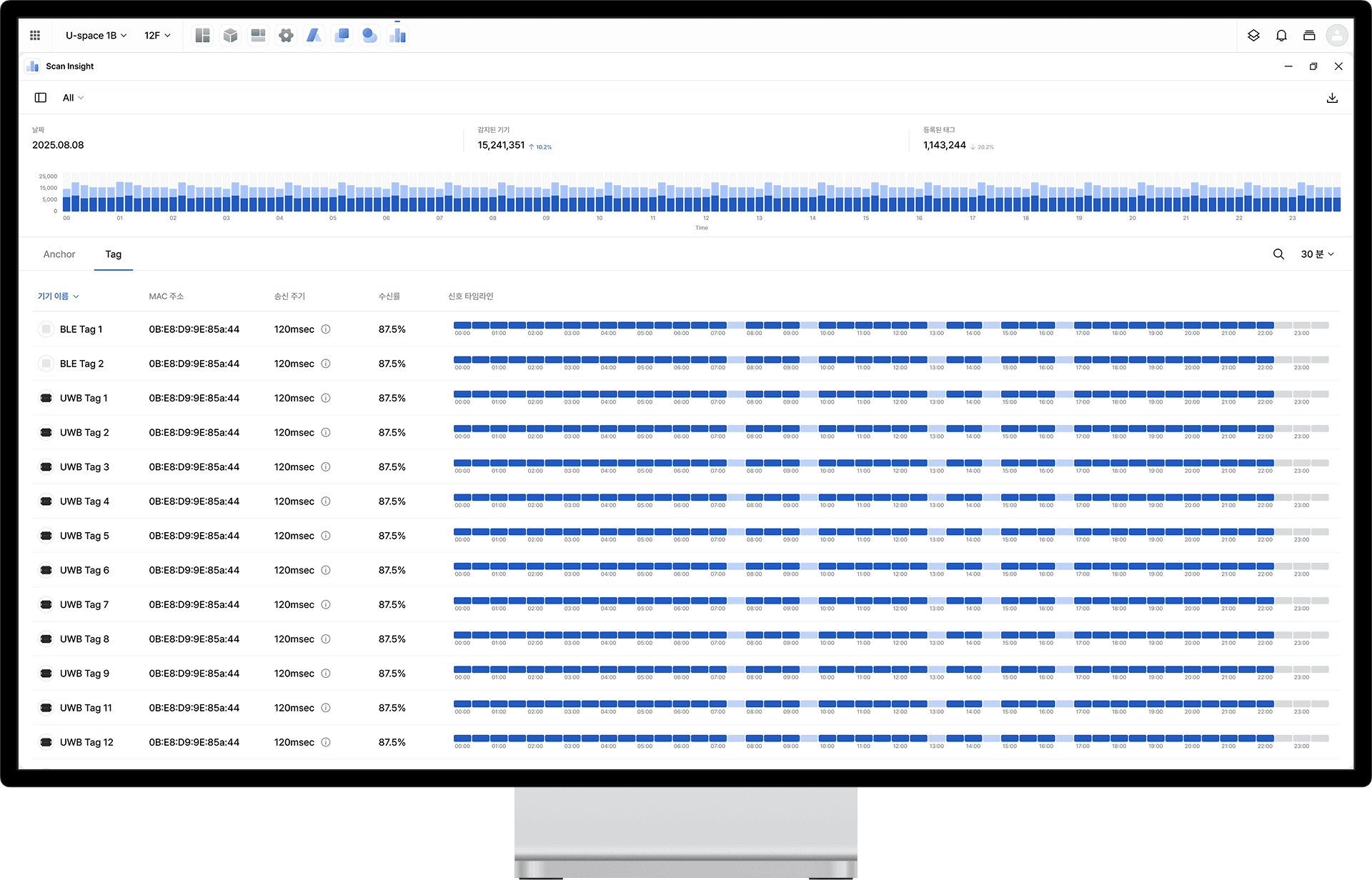Select the Scan Insight bar chart icon
This screenshot has height=880, width=1372.
pyautogui.click(x=397, y=35)
